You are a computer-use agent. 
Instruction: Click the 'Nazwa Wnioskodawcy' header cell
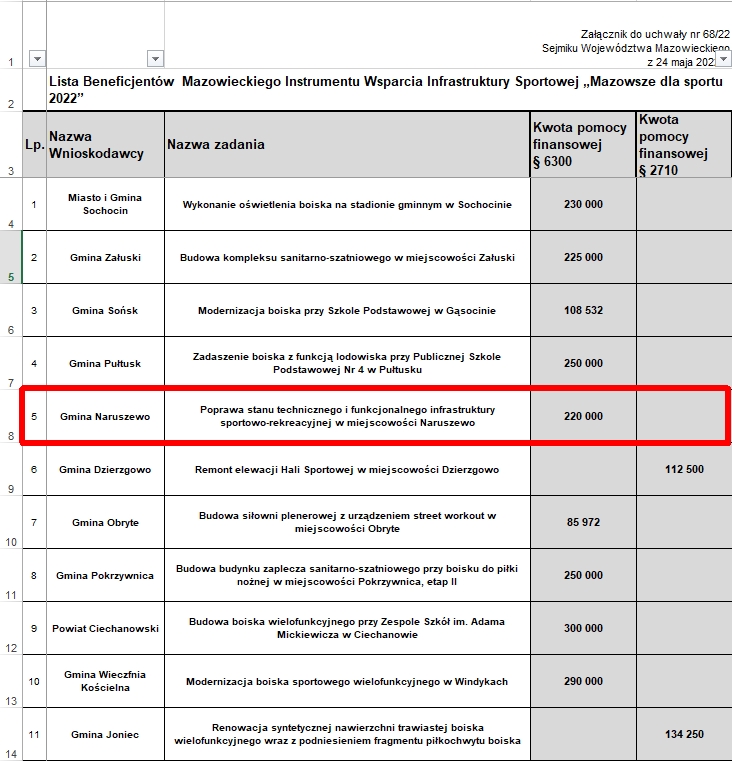(x=105, y=145)
